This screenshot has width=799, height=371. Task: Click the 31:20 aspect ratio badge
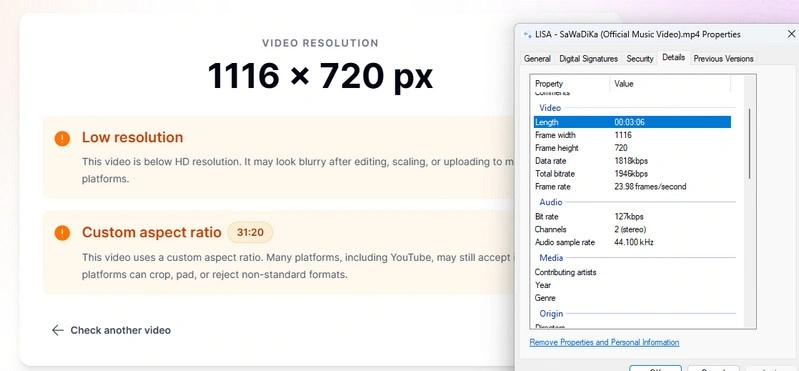coord(250,232)
